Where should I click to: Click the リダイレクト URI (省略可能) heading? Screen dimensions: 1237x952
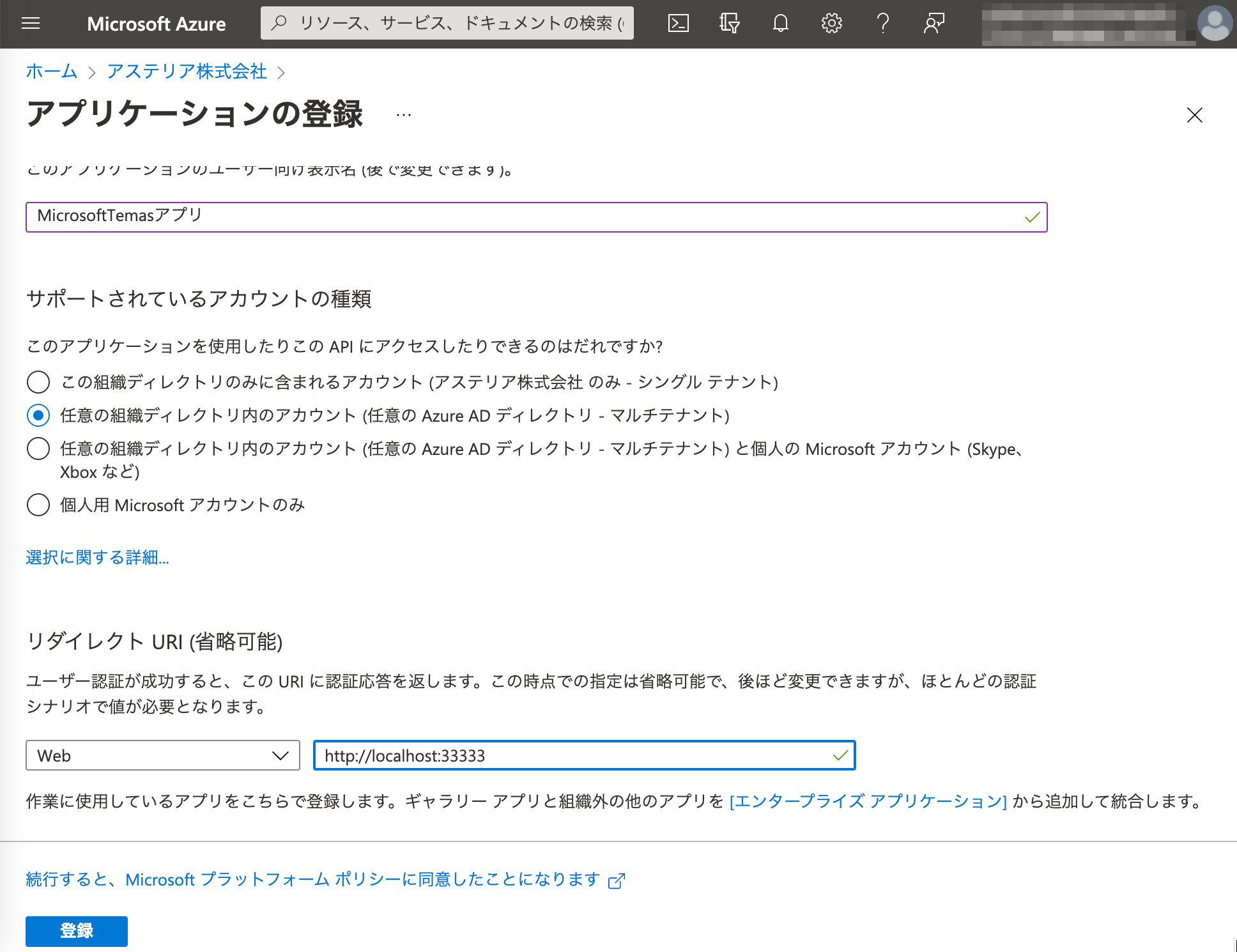(x=154, y=641)
